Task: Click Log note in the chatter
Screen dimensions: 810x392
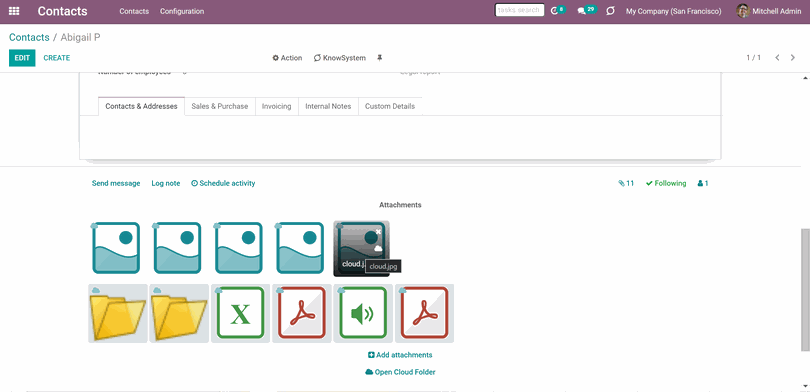Action: [x=166, y=183]
